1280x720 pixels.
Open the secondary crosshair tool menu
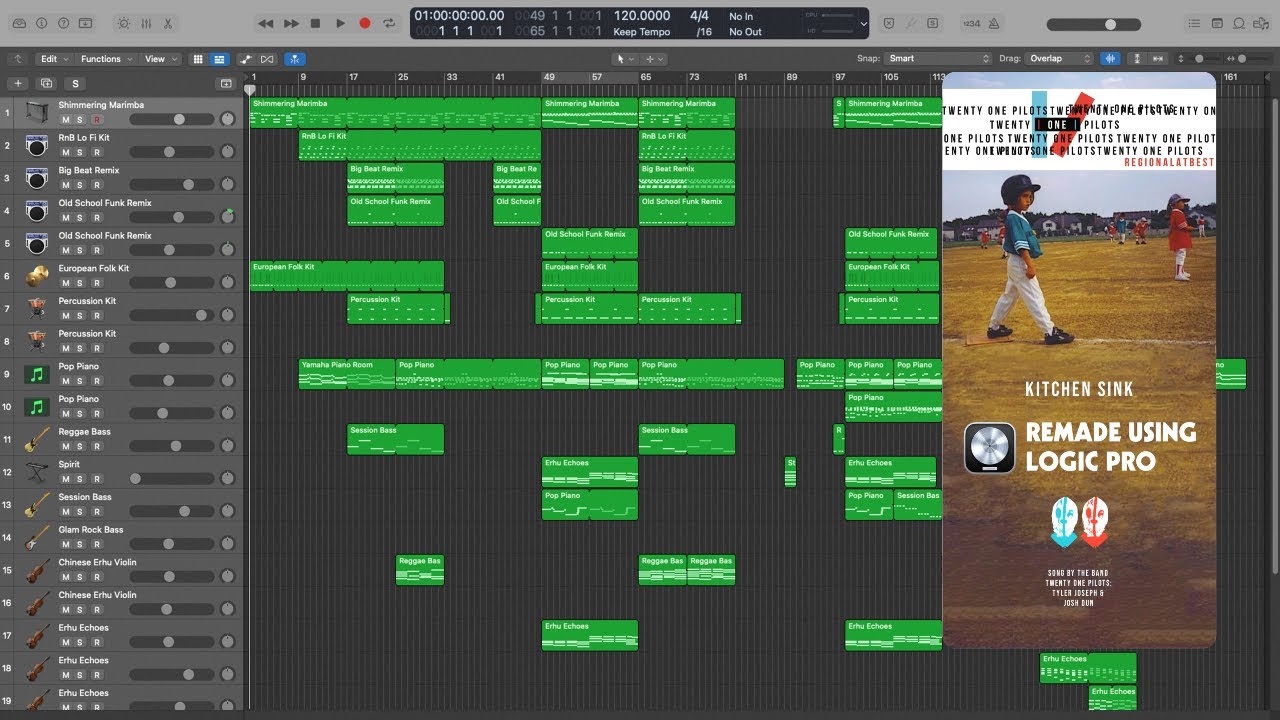654,59
